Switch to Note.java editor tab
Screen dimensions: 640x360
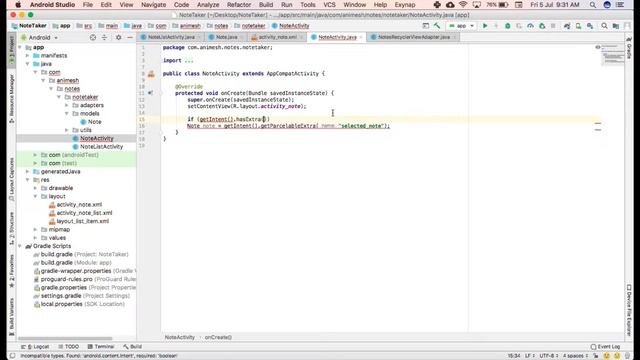pos(226,37)
